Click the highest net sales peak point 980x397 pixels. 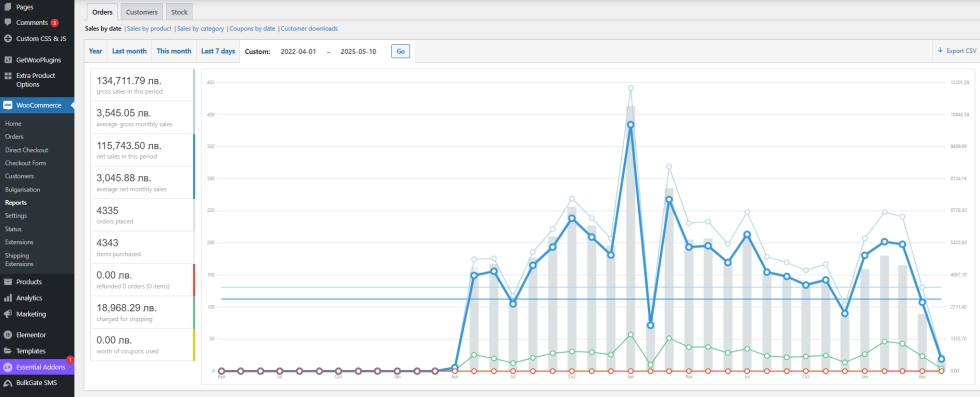pyautogui.click(x=631, y=124)
